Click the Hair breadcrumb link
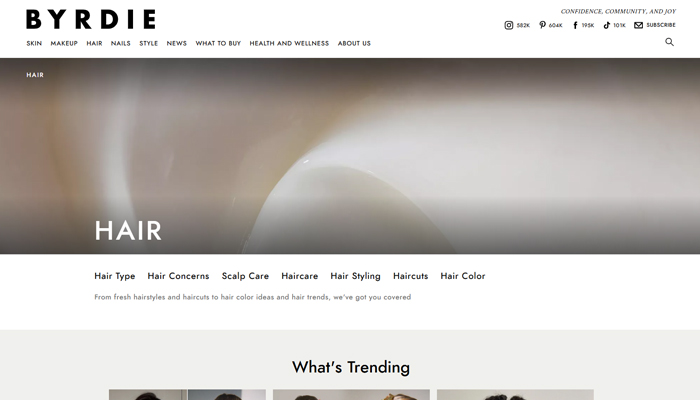Image resolution: width=700 pixels, height=400 pixels. pos(35,75)
